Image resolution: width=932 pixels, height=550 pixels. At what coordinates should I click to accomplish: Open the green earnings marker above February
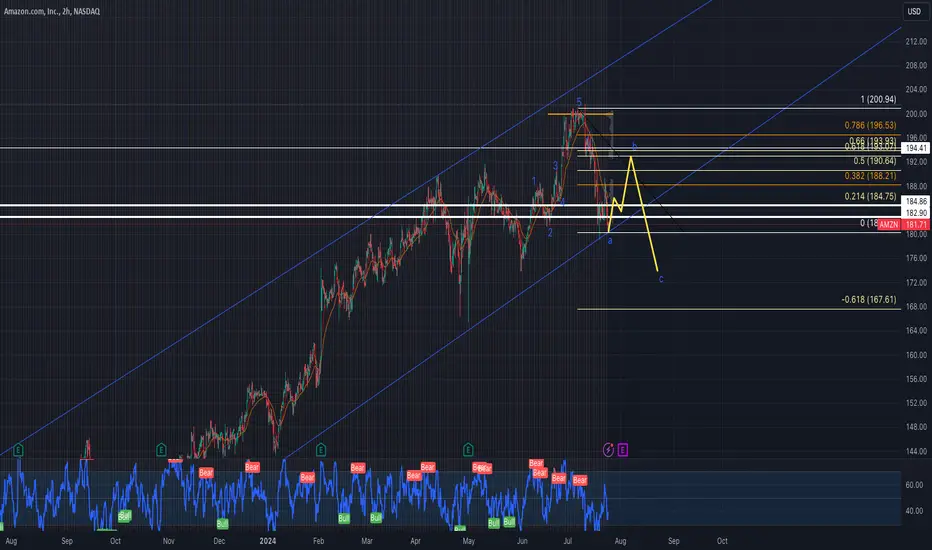[x=321, y=450]
